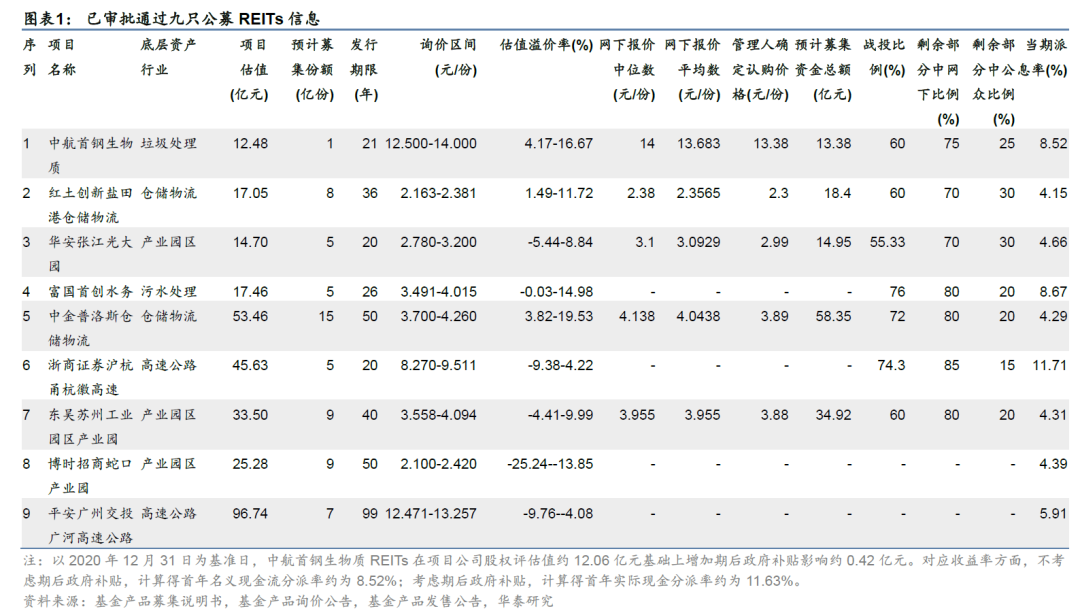Click total fundraising value '58.35'
This screenshot has height=613, width=1080.
coord(833,317)
